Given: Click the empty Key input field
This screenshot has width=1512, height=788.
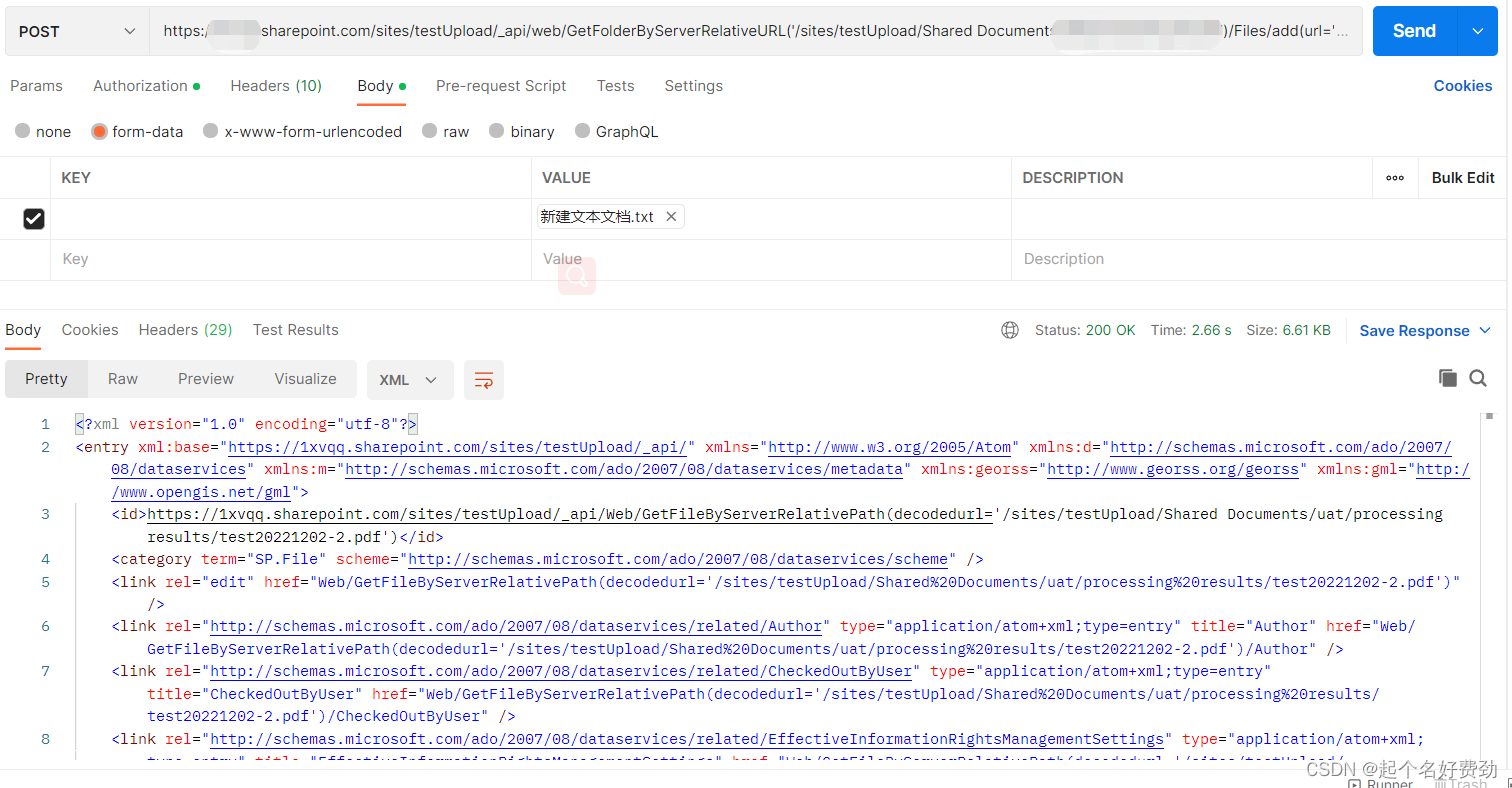Looking at the screenshot, I should (290, 259).
